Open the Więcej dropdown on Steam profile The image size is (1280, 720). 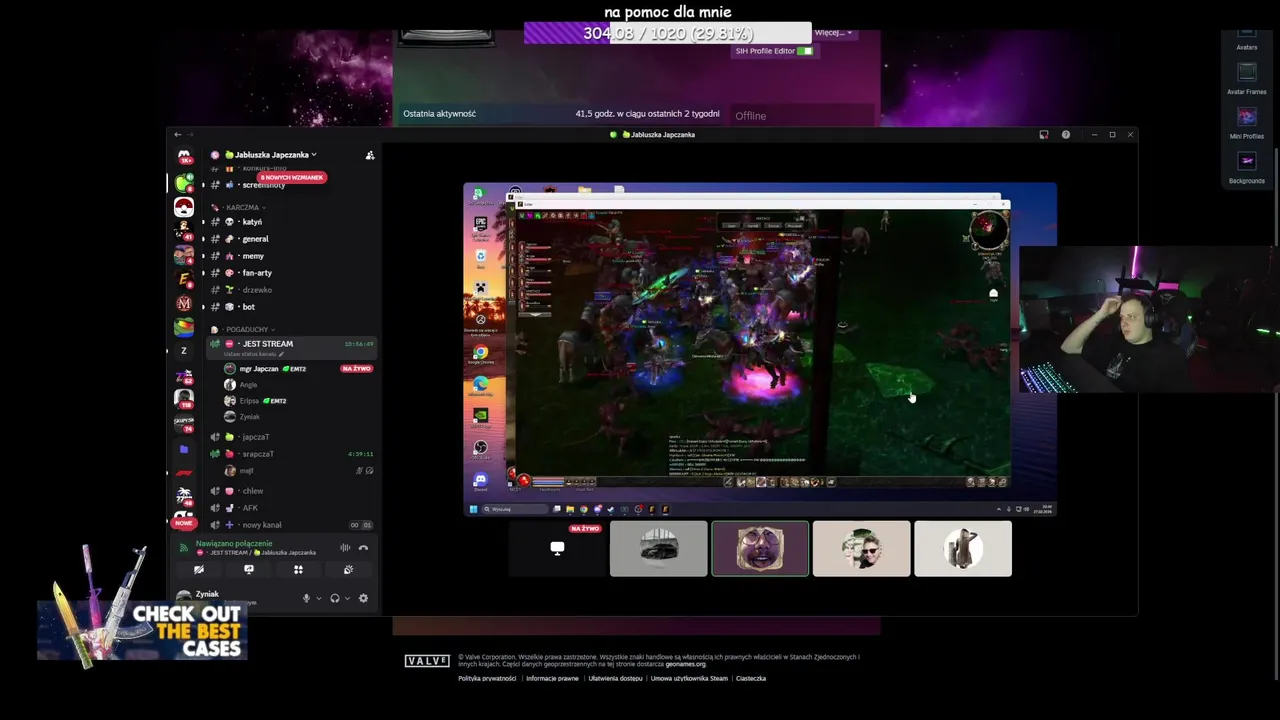click(x=834, y=33)
